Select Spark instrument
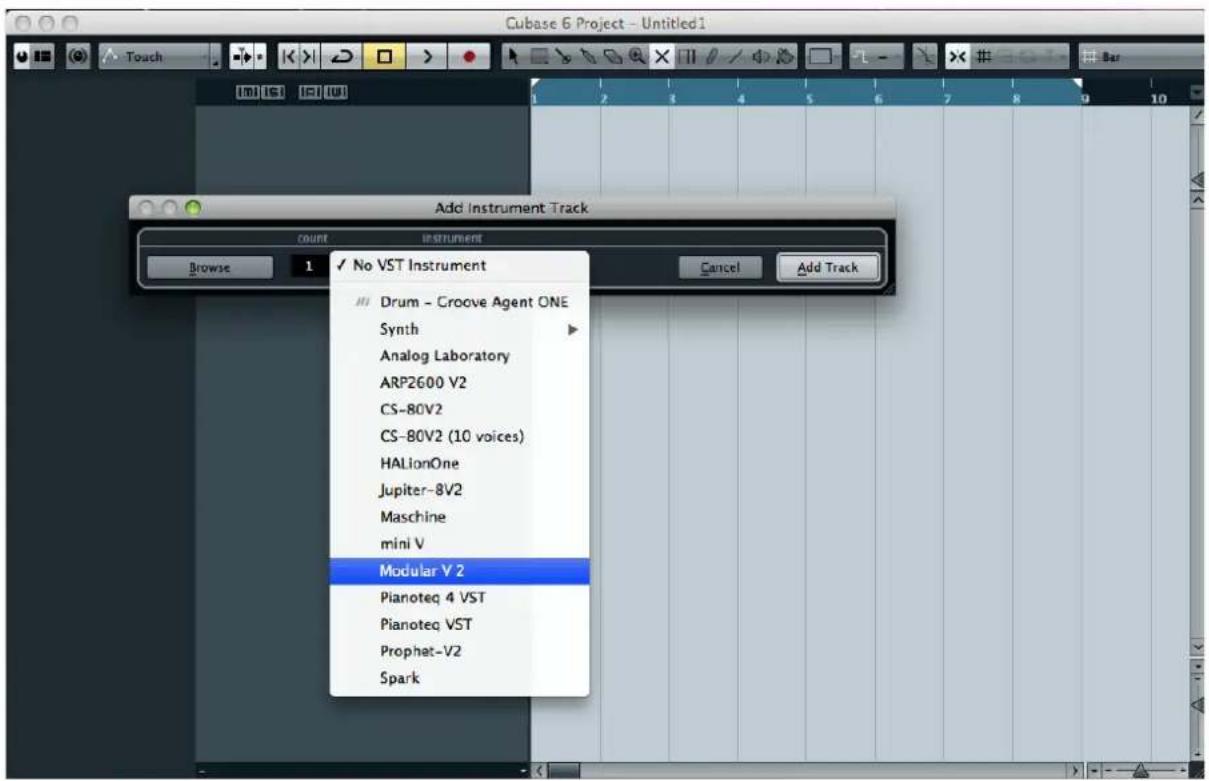The image size is (1209, 781). [459, 678]
